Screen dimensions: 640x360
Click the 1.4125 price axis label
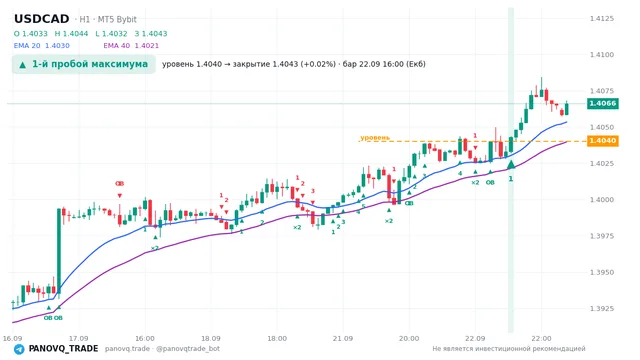click(602, 18)
